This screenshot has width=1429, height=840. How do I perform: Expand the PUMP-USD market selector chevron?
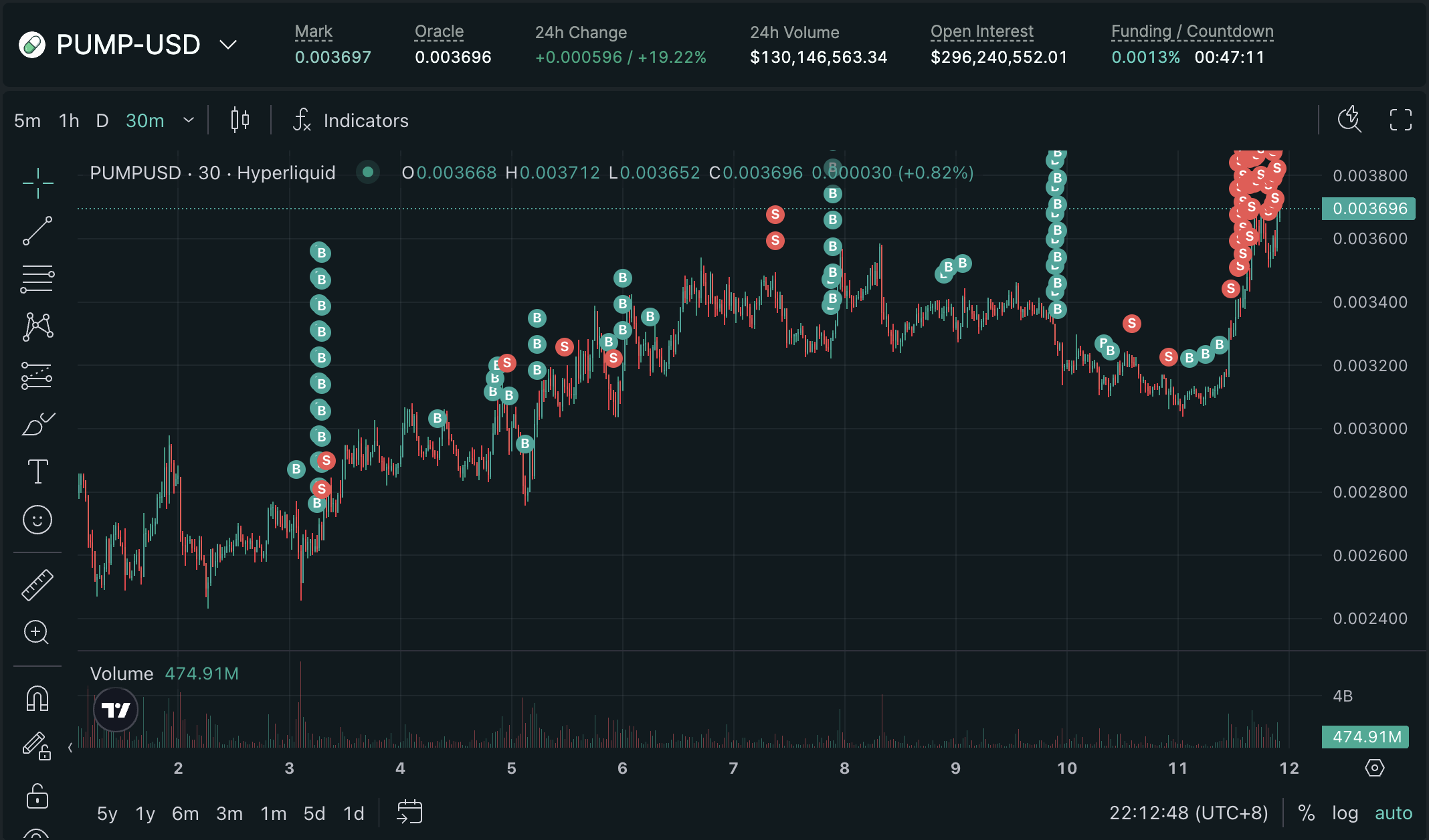[x=228, y=45]
